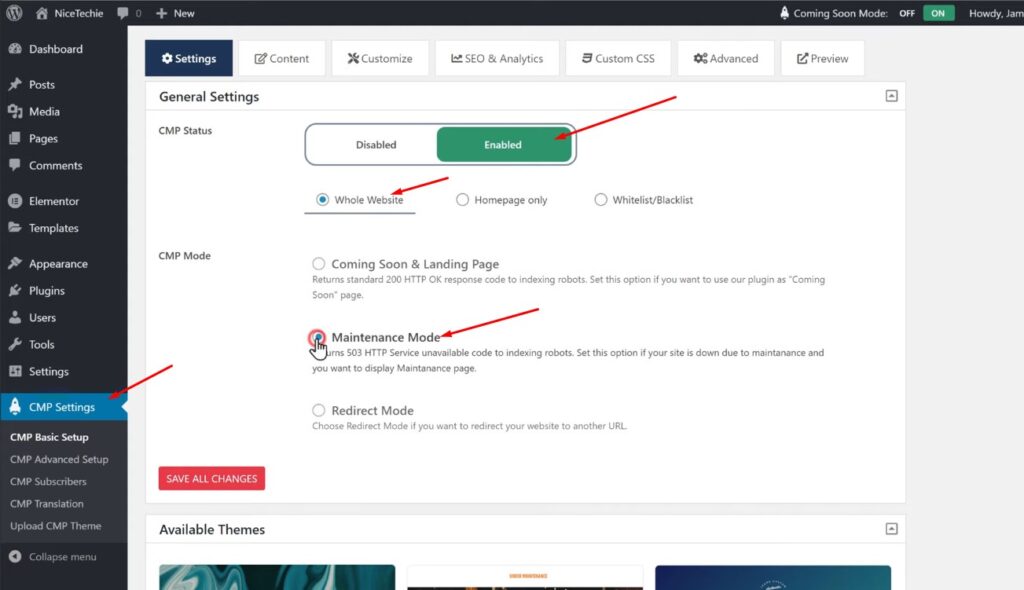Click the WordPress logo in the admin bar

click(14, 13)
